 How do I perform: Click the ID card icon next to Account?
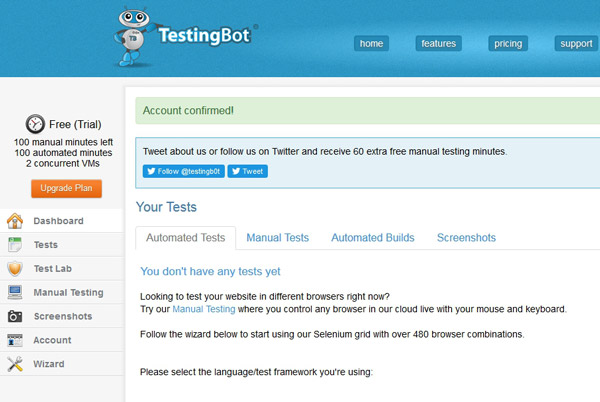coord(15,340)
